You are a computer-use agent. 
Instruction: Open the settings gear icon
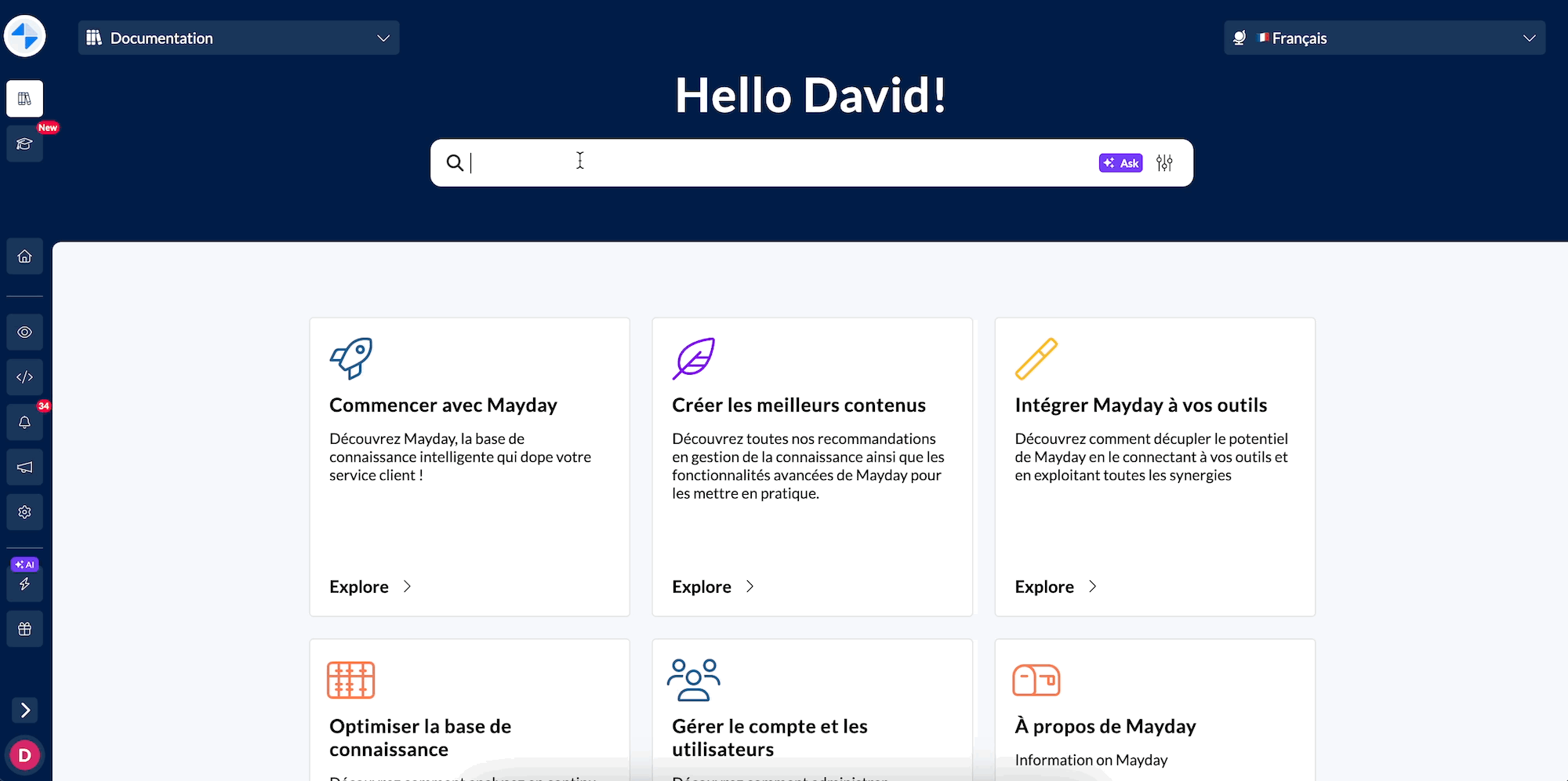click(x=24, y=512)
